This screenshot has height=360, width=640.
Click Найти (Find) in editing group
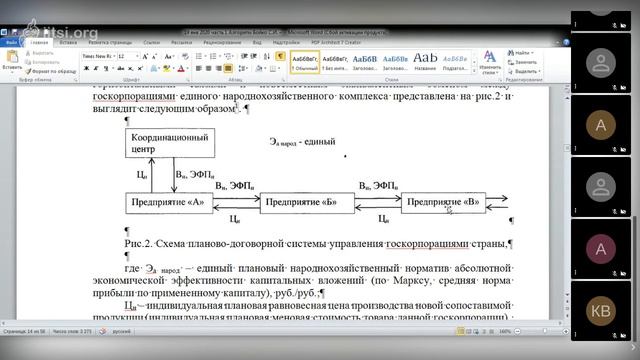click(x=521, y=53)
